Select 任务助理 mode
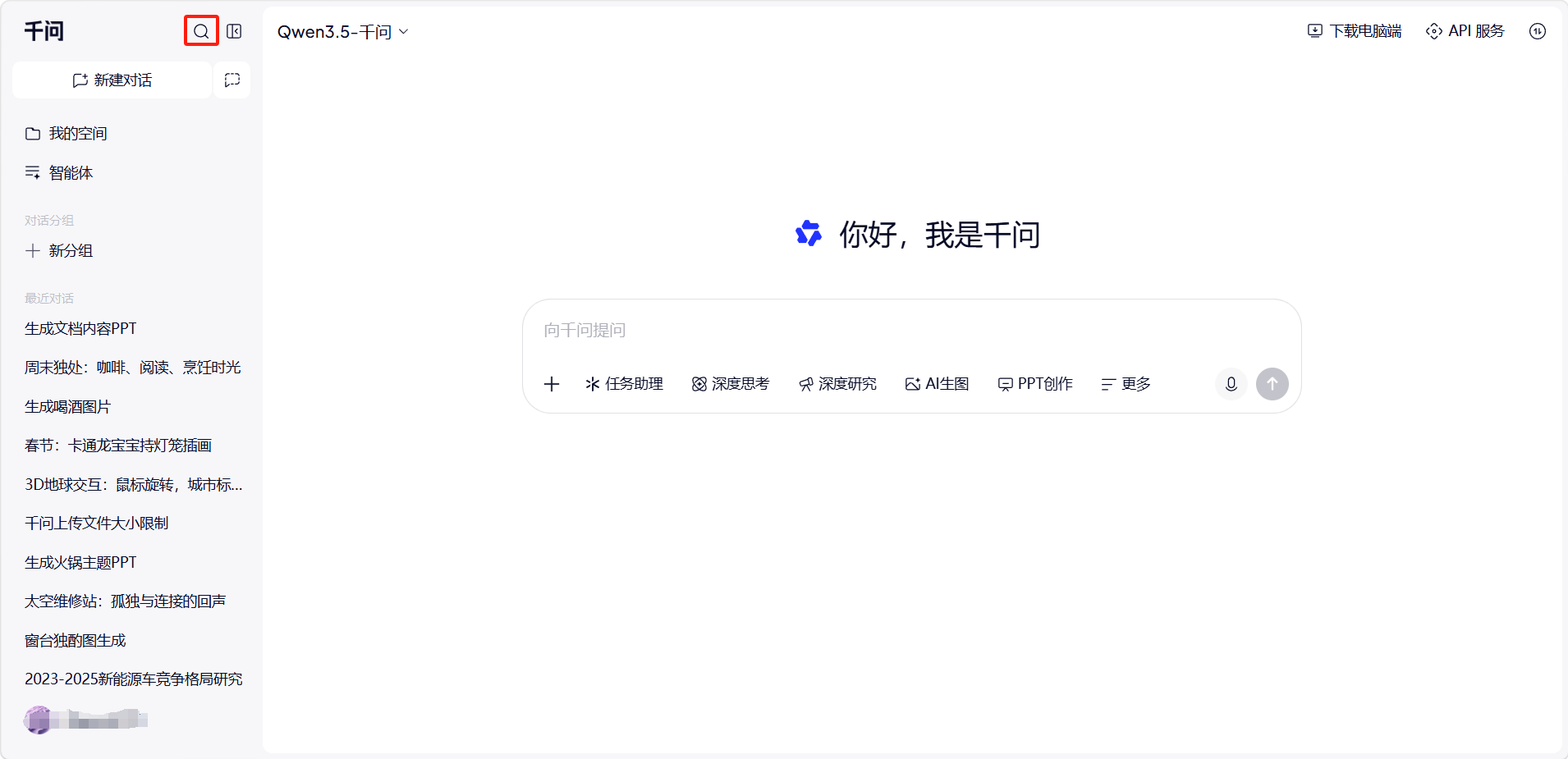 [x=624, y=384]
